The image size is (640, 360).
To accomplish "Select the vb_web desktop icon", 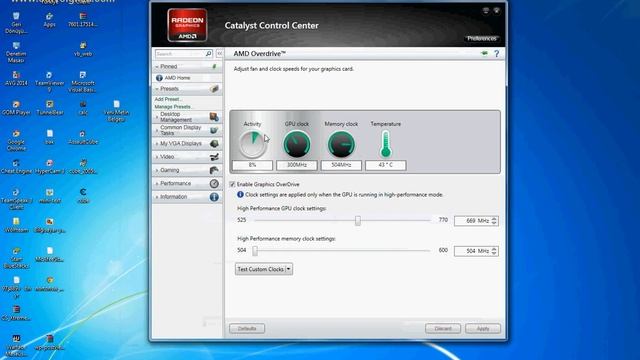I will click(83, 49).
